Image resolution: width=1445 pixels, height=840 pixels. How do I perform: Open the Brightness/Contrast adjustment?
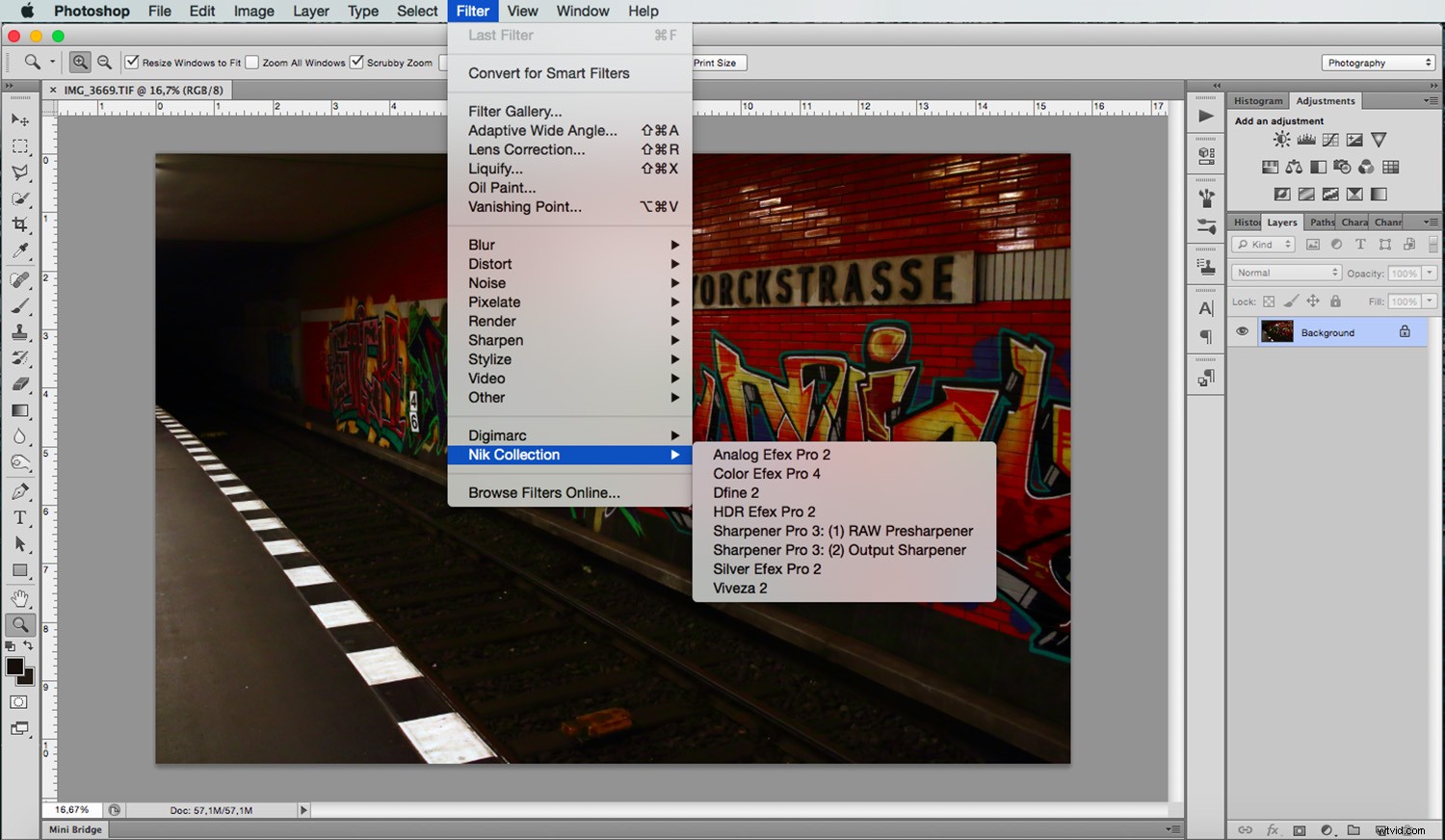(x=1281, y=139)
